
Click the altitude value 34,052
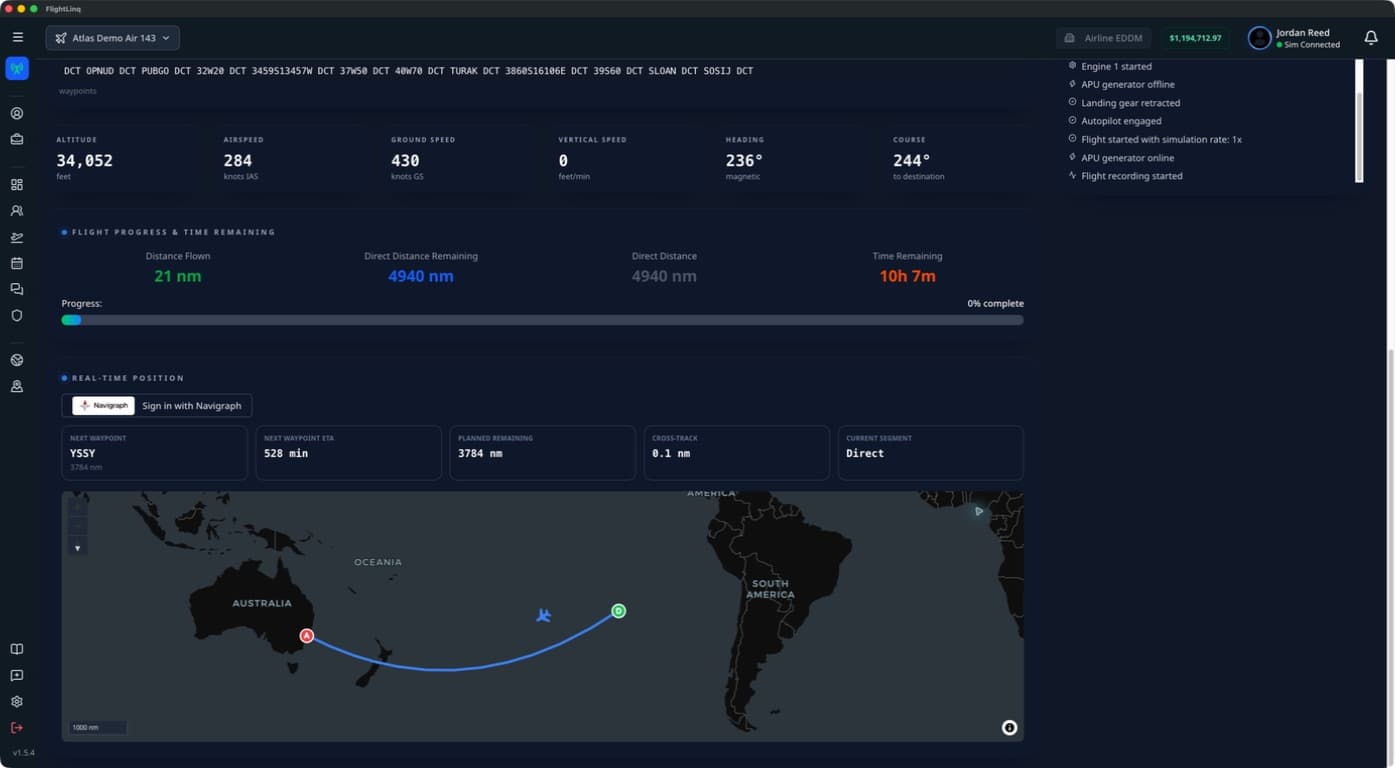pos(84,161)
